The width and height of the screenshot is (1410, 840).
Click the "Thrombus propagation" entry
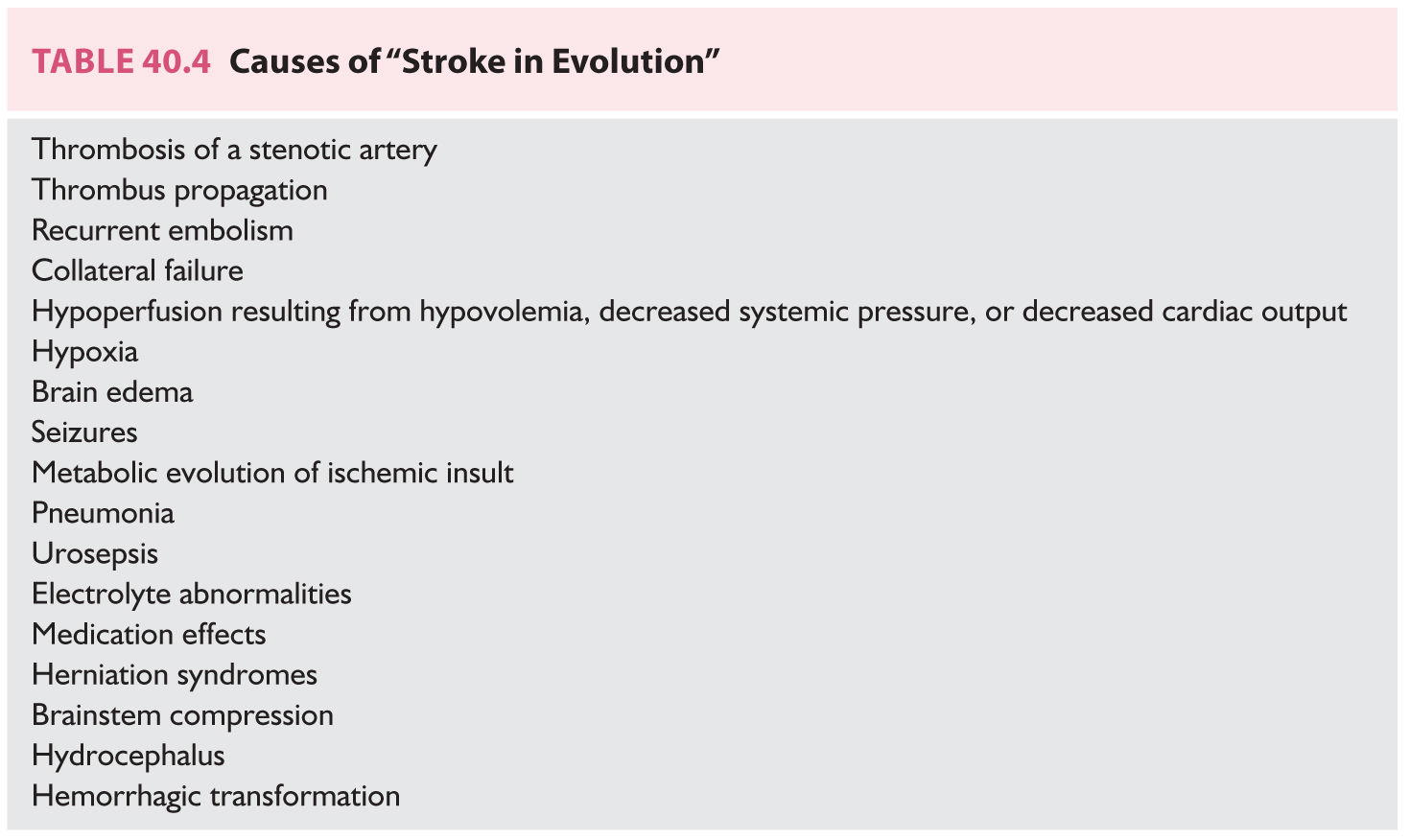click(x=179, y=190)
